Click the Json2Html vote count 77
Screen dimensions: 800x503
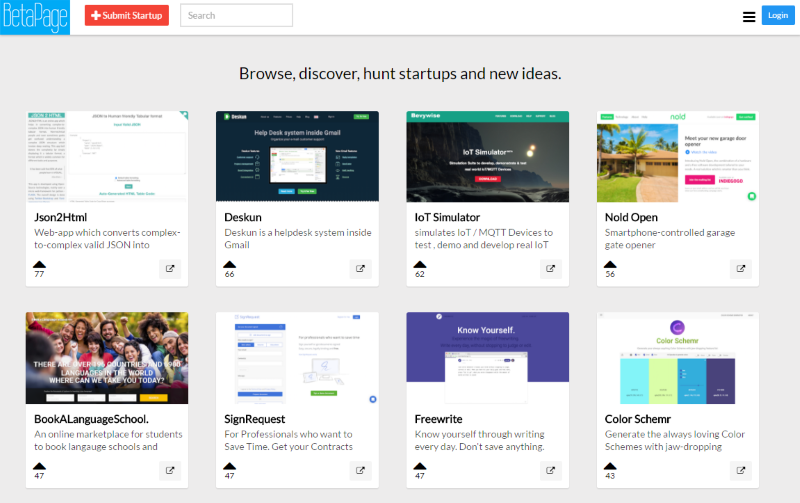[39, 274]
